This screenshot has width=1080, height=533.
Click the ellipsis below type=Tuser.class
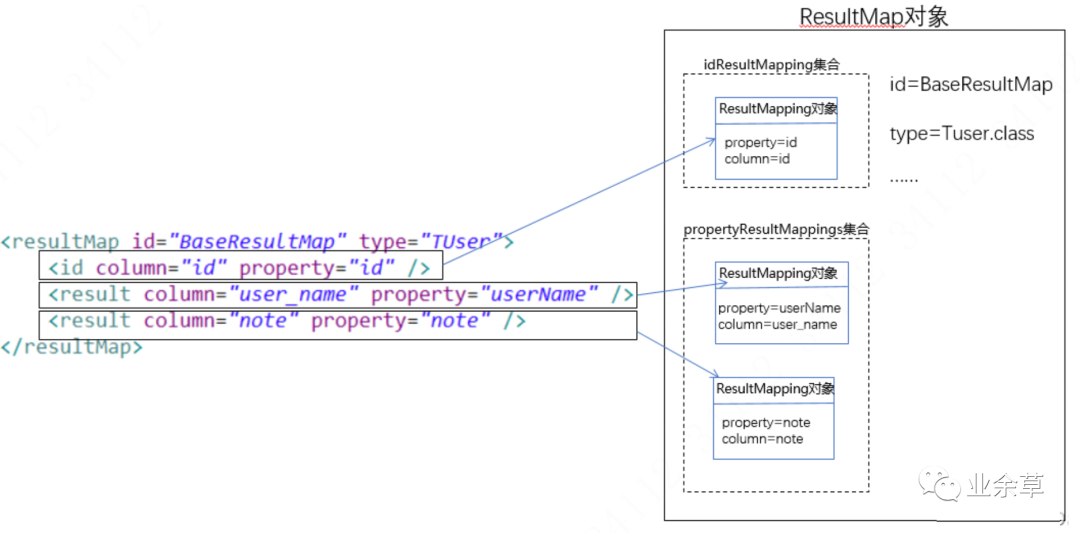click(x=904, y=177)
